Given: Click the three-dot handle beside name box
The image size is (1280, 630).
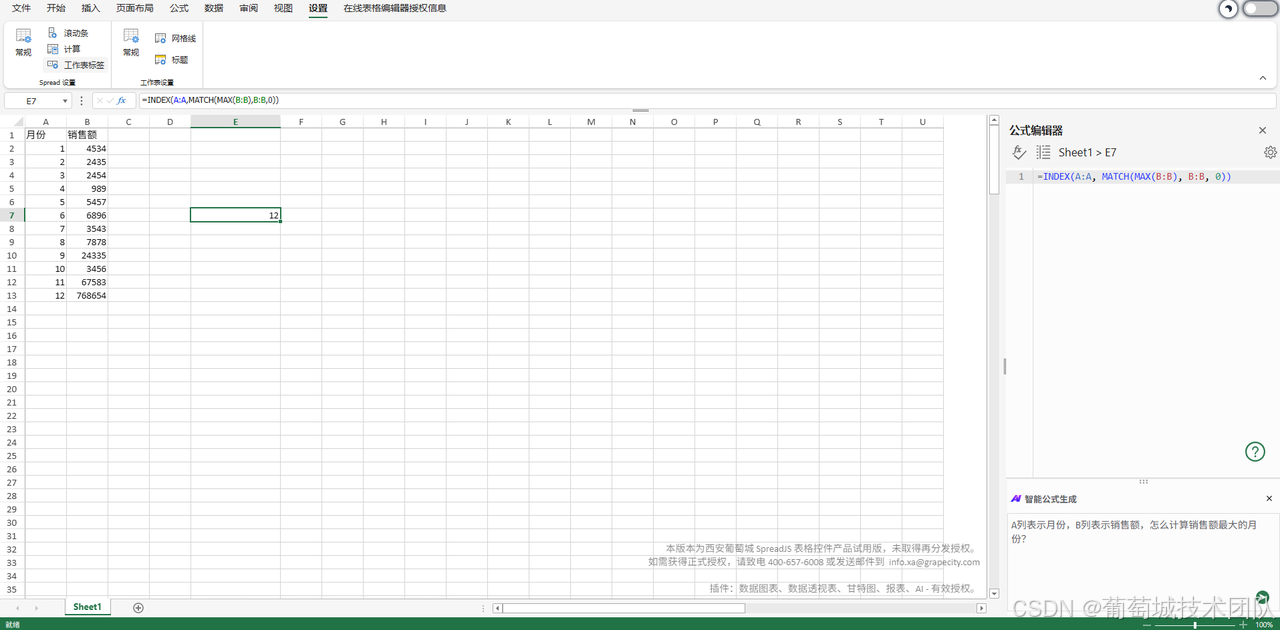Looking at the screenshot, I should 82,101.
